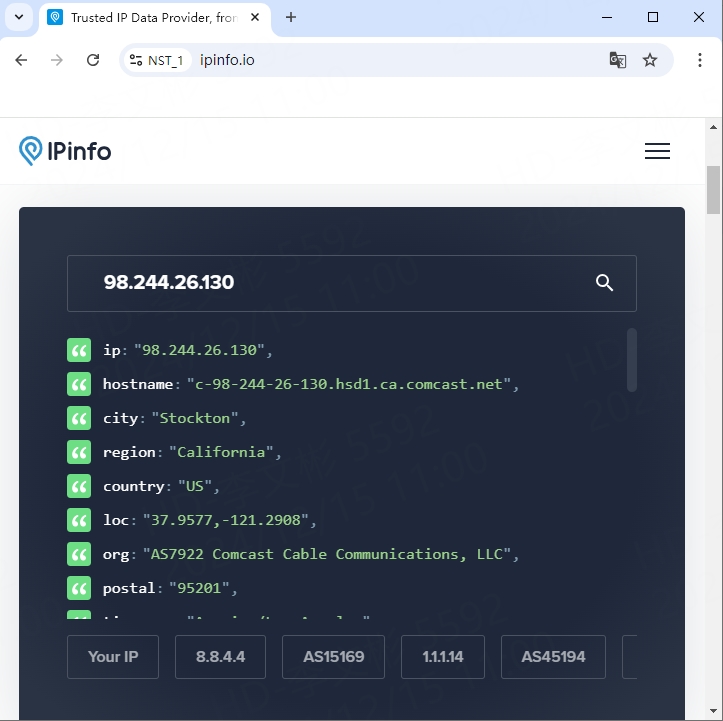This screenshot has width=723, height=721.
Task: Pick the AS45194 example button
Action: pos(553,657)
